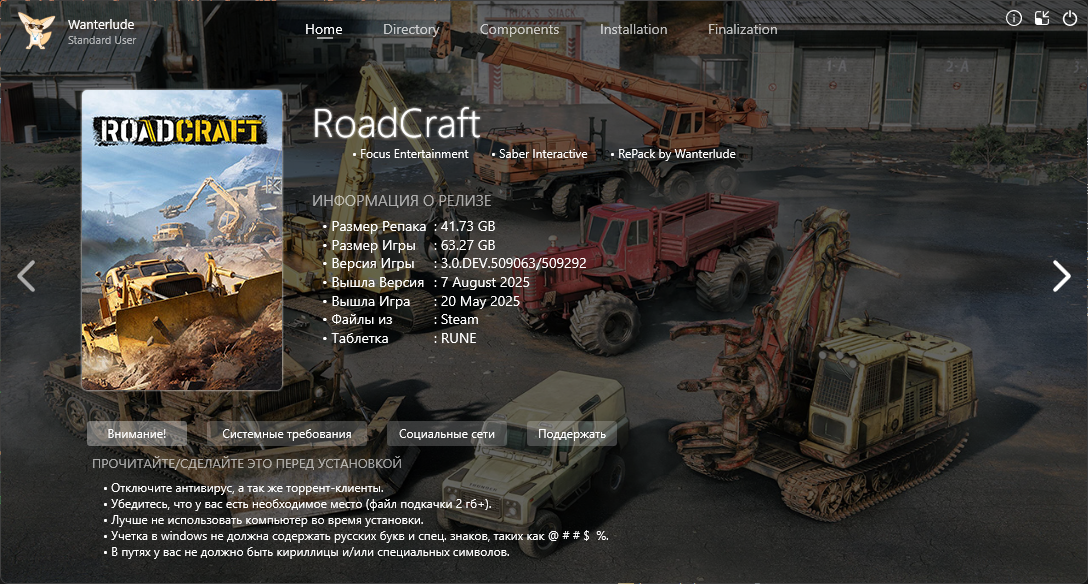Click the Внимание! button
This screenshot has height=584, width=1088.
137,433
